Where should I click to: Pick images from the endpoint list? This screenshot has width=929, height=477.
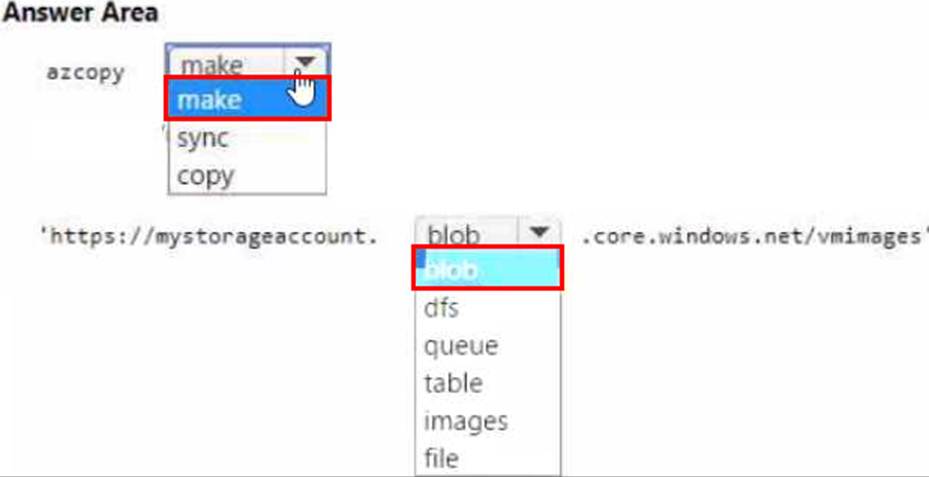point(465,421)
